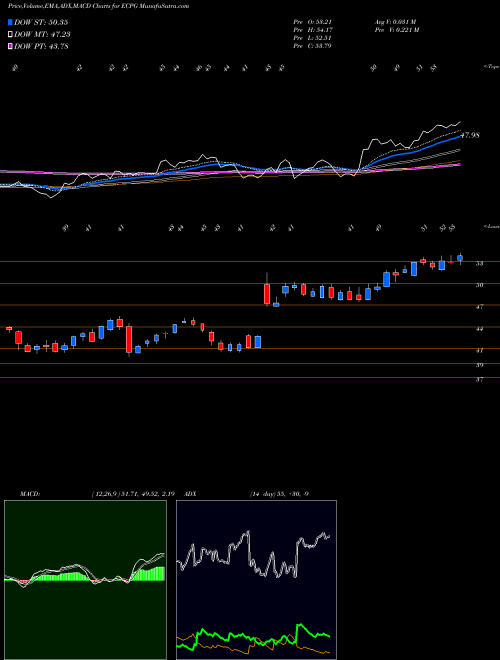Click the 37 price axis label
This screenshot has height=660, width=500.
[x=479, y=380]
